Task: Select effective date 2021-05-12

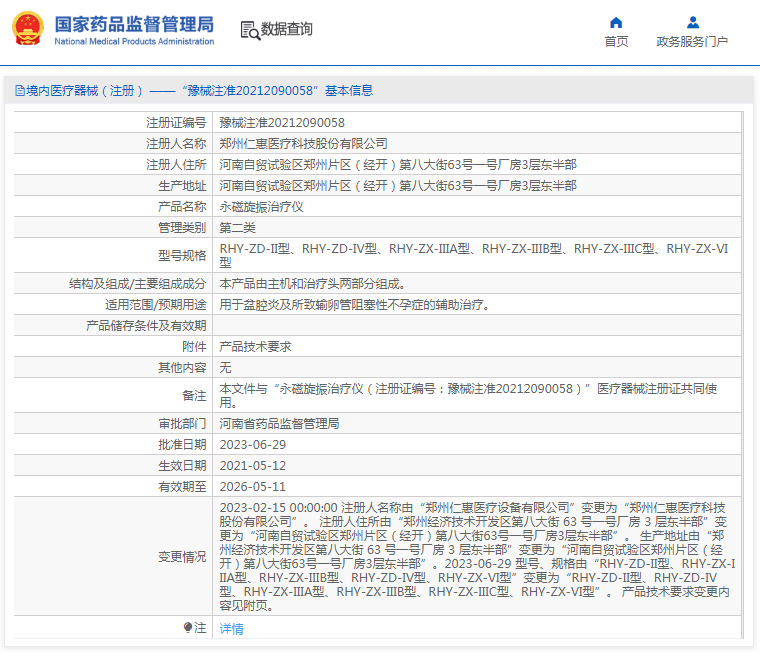Action: coord(253,465)
